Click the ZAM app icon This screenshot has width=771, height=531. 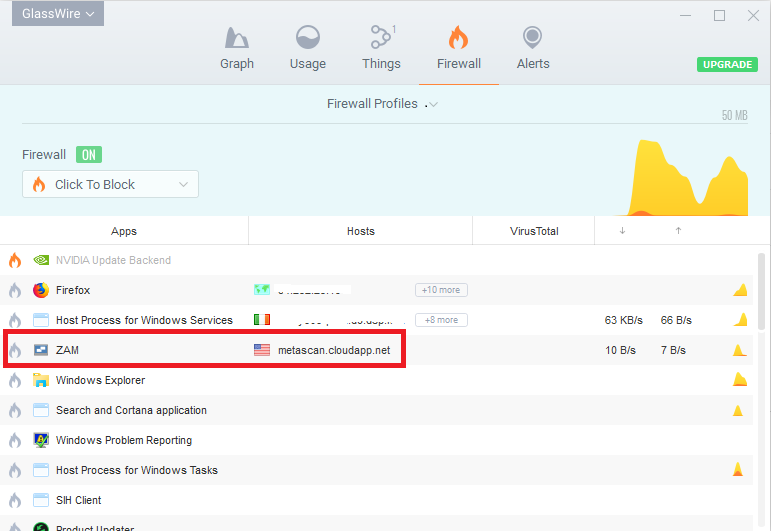tap(41, 350)
